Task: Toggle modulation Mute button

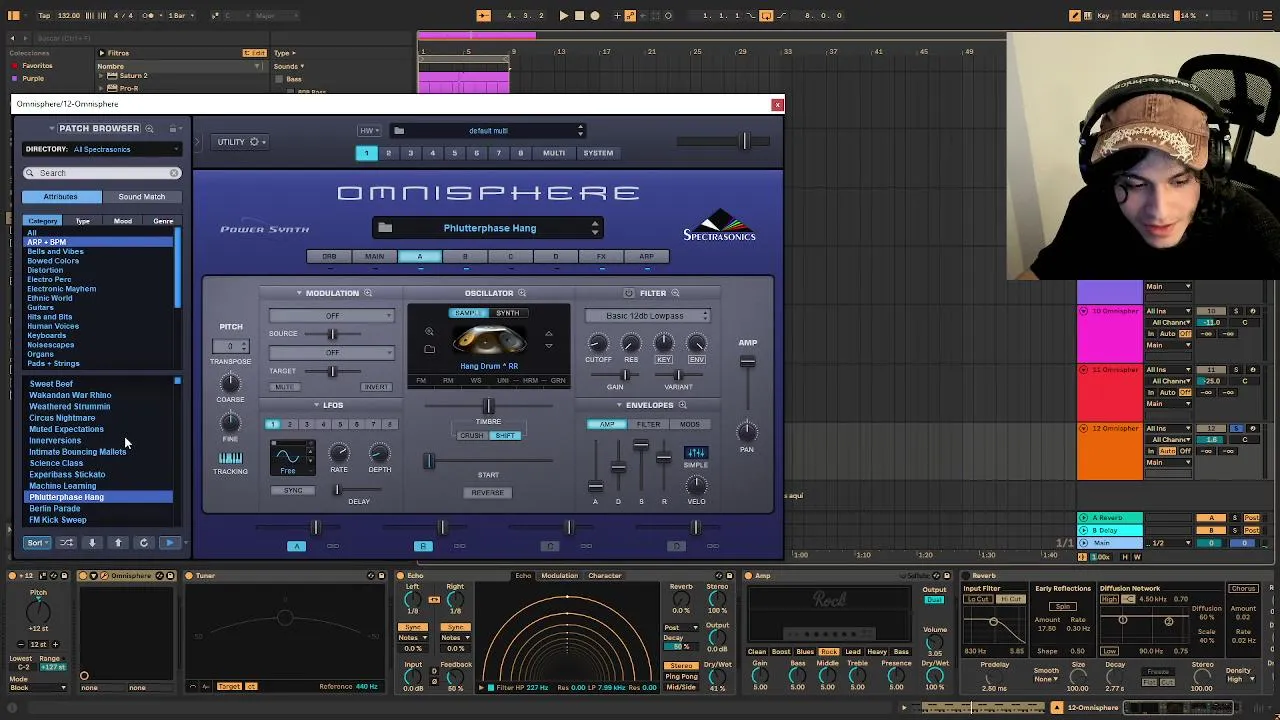Action: pos(285,387)
